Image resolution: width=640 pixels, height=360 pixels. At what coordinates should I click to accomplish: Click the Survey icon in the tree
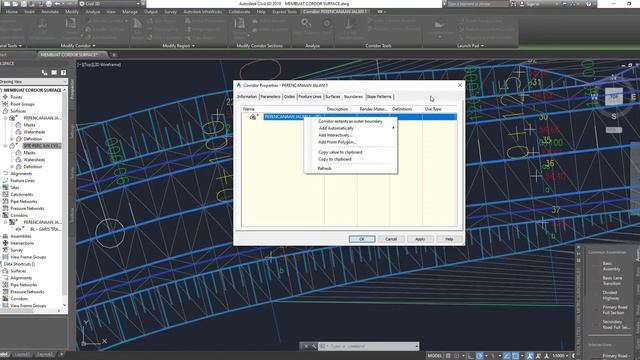(5, 250)
